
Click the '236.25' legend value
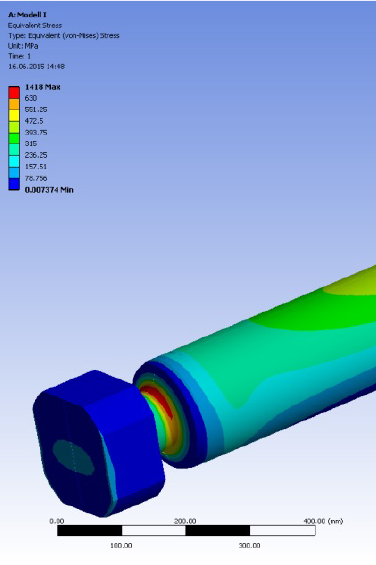(36, 155)
